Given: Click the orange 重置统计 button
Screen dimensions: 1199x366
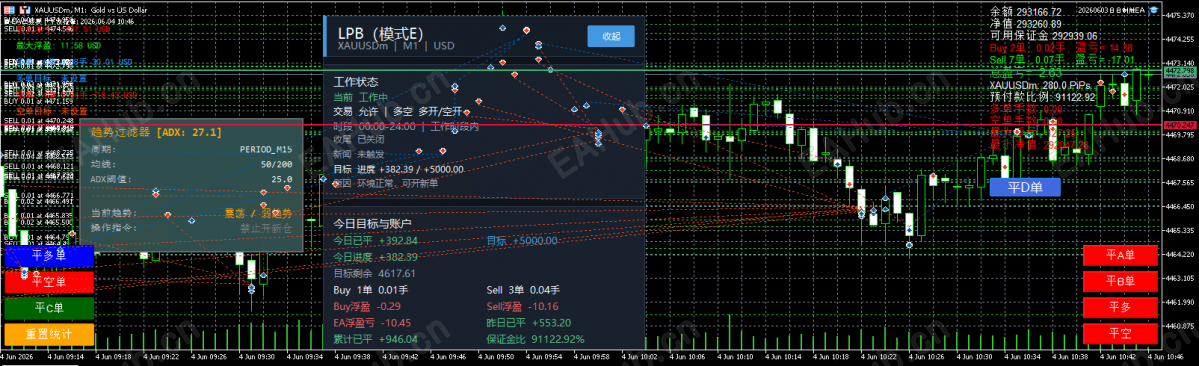Looking at the screenshot, I should [x=49, y=334].
